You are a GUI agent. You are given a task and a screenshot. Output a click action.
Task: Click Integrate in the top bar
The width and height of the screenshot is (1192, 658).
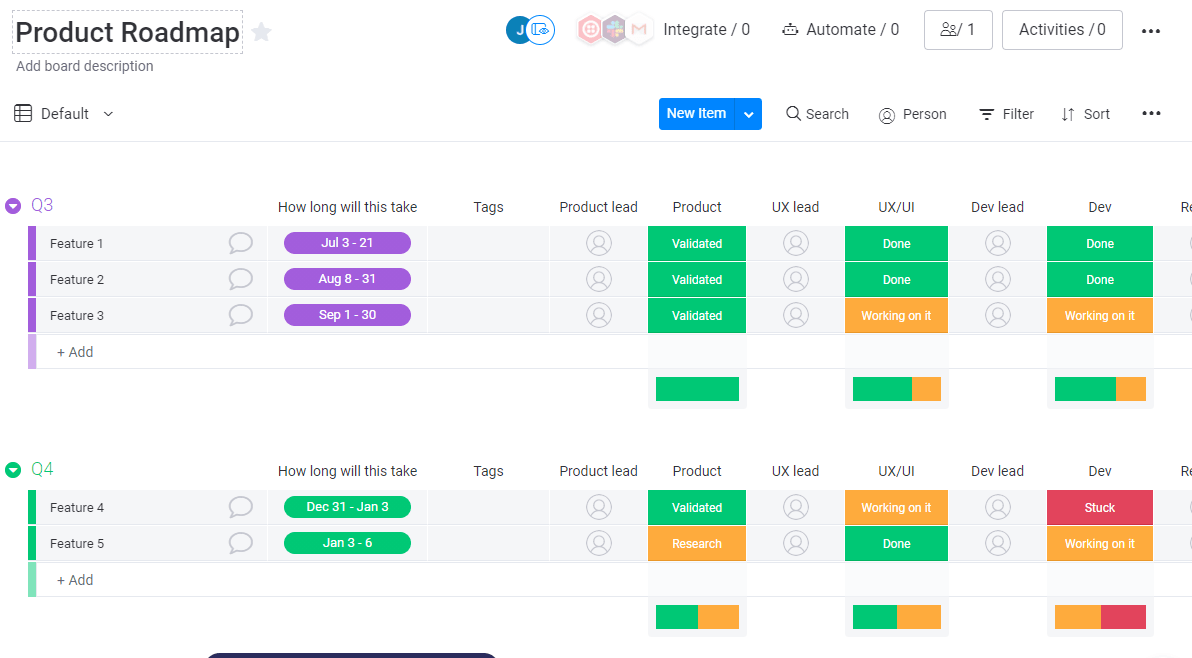tap(707, 29)
